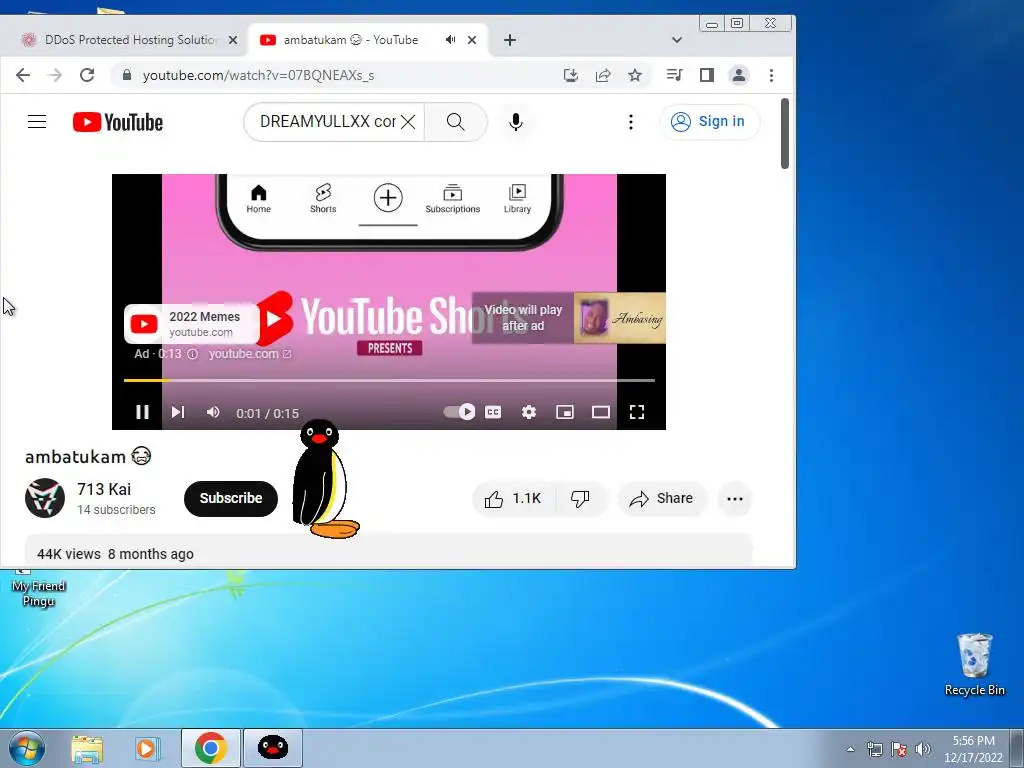Image resolution: width=1024 pixels, height=768 pixels.
Task: Go to the YouTube home logo
Action: click(118, 122)
